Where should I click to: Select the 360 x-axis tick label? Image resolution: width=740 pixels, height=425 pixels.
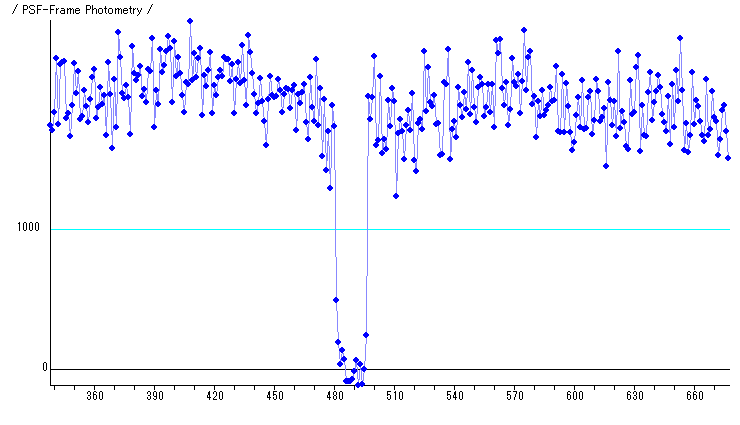[95, 397]
